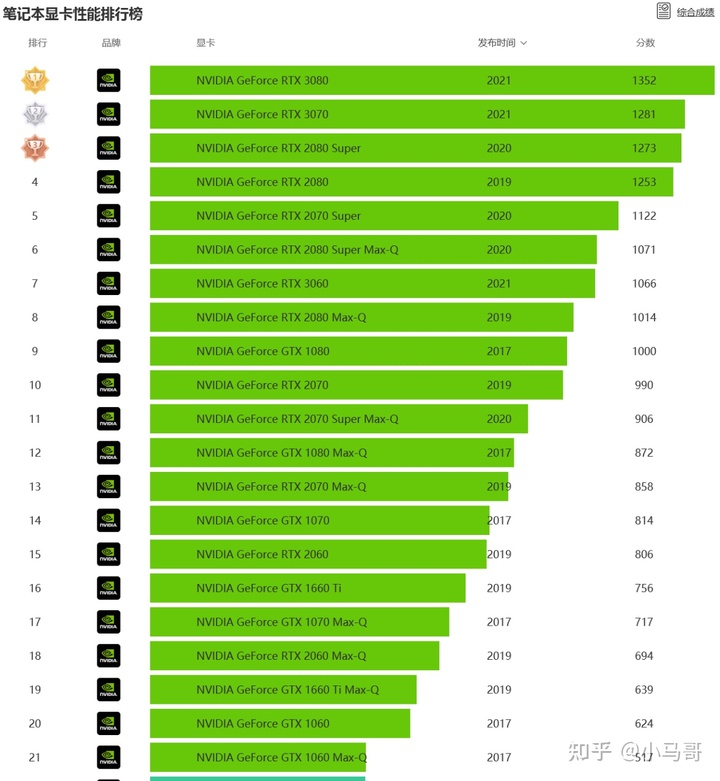Screen dimensions: 720x781
Task: Click the 综合成绩 text link
Action: click(x=696, y=12)
